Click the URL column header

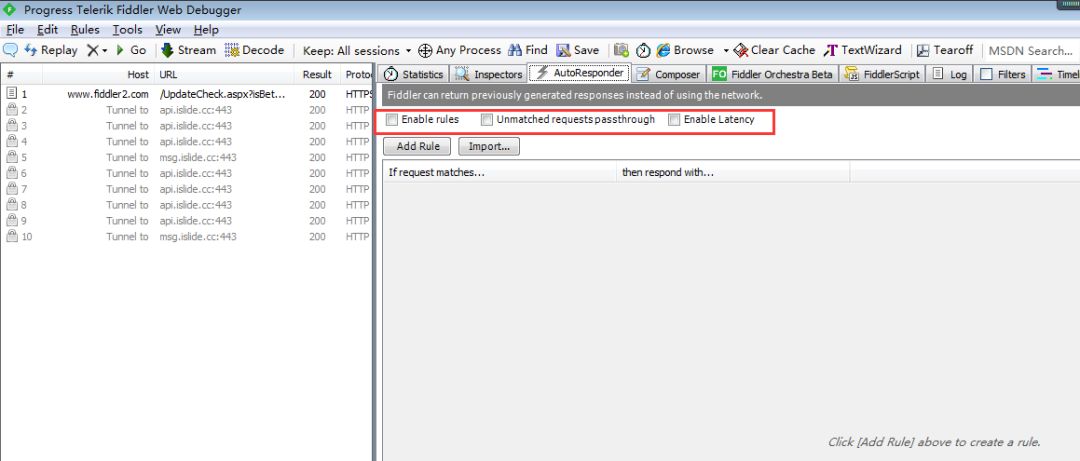[x=225, y=74]
